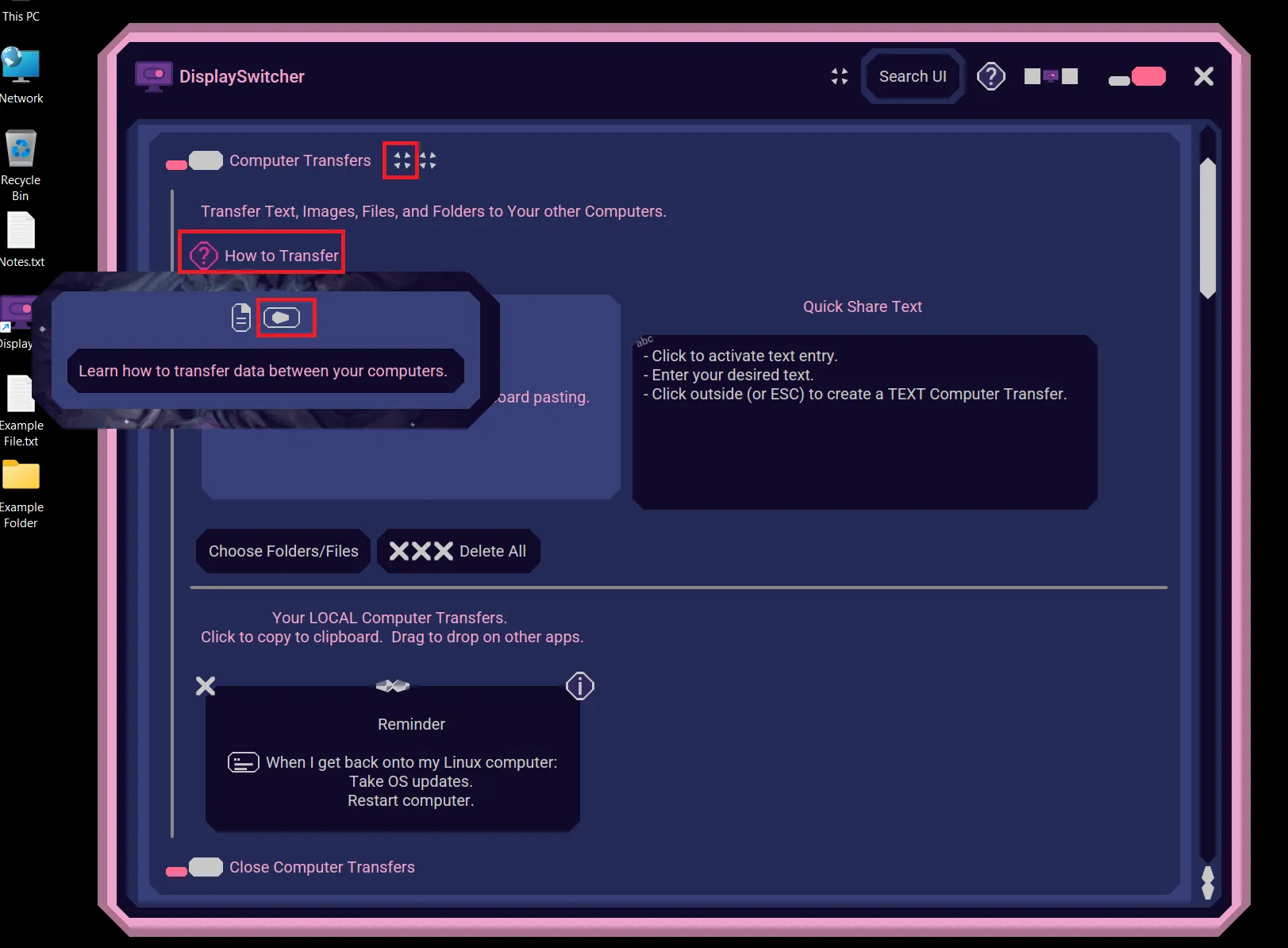Click the 'Quick Share Text' heading
Viewport: 1288px width, 948px height.
pos(863,306)
